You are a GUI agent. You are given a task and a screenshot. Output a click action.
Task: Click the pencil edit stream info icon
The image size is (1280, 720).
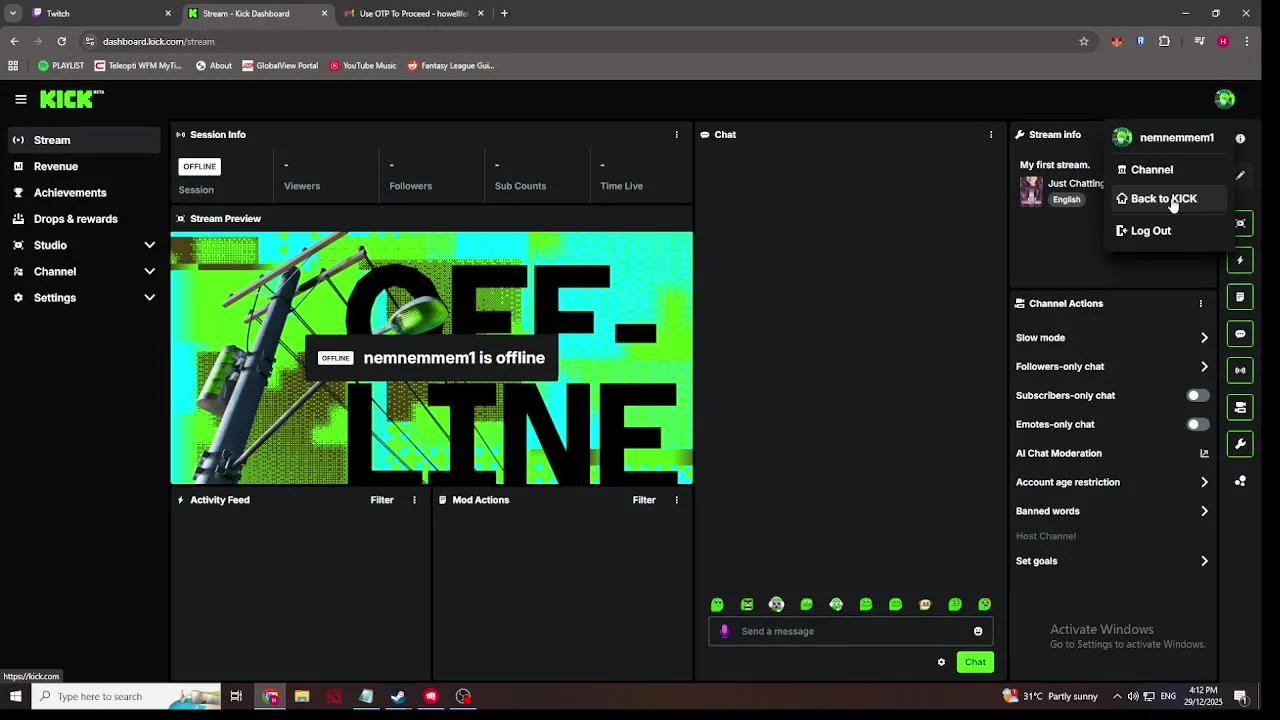pyautogui.click(x=1240, y=175)
